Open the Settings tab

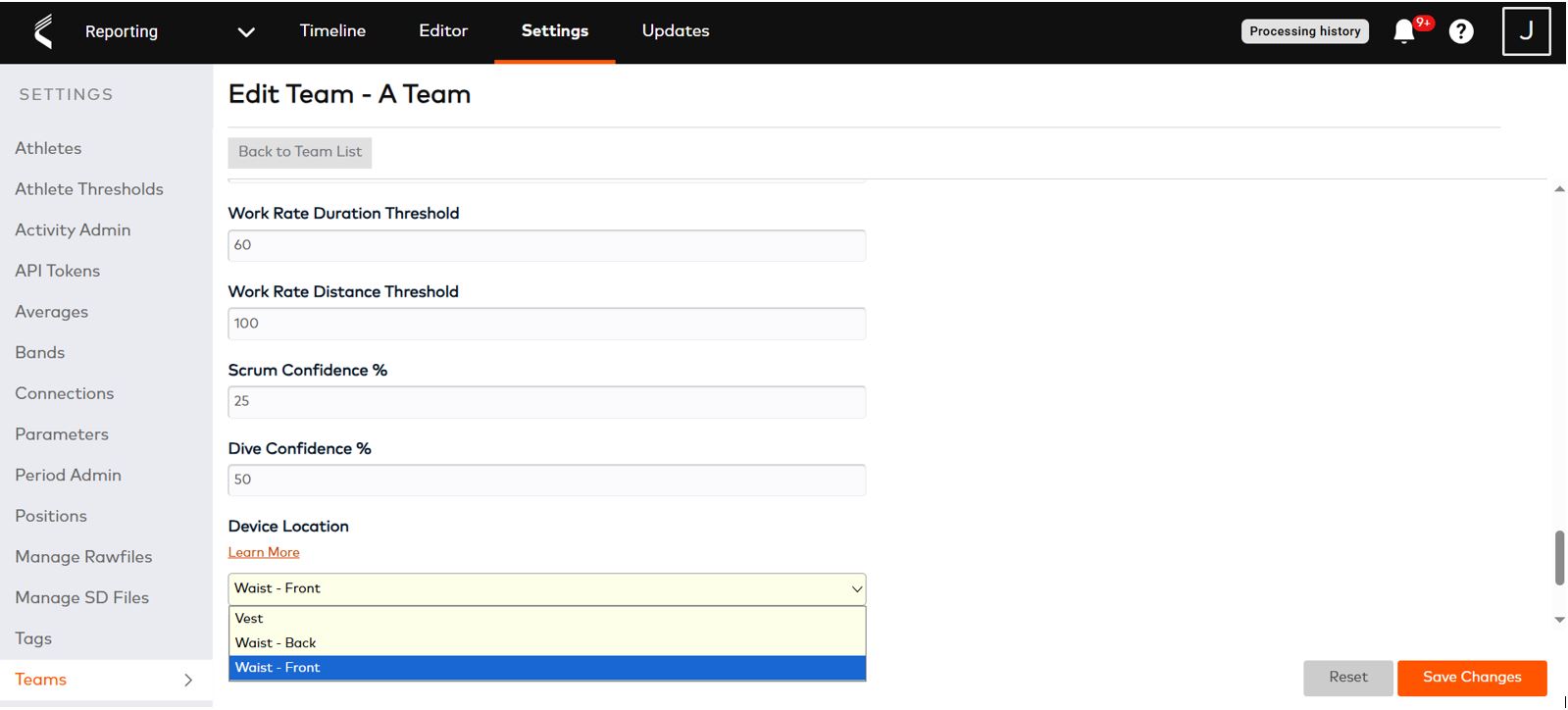coord(555,31)
